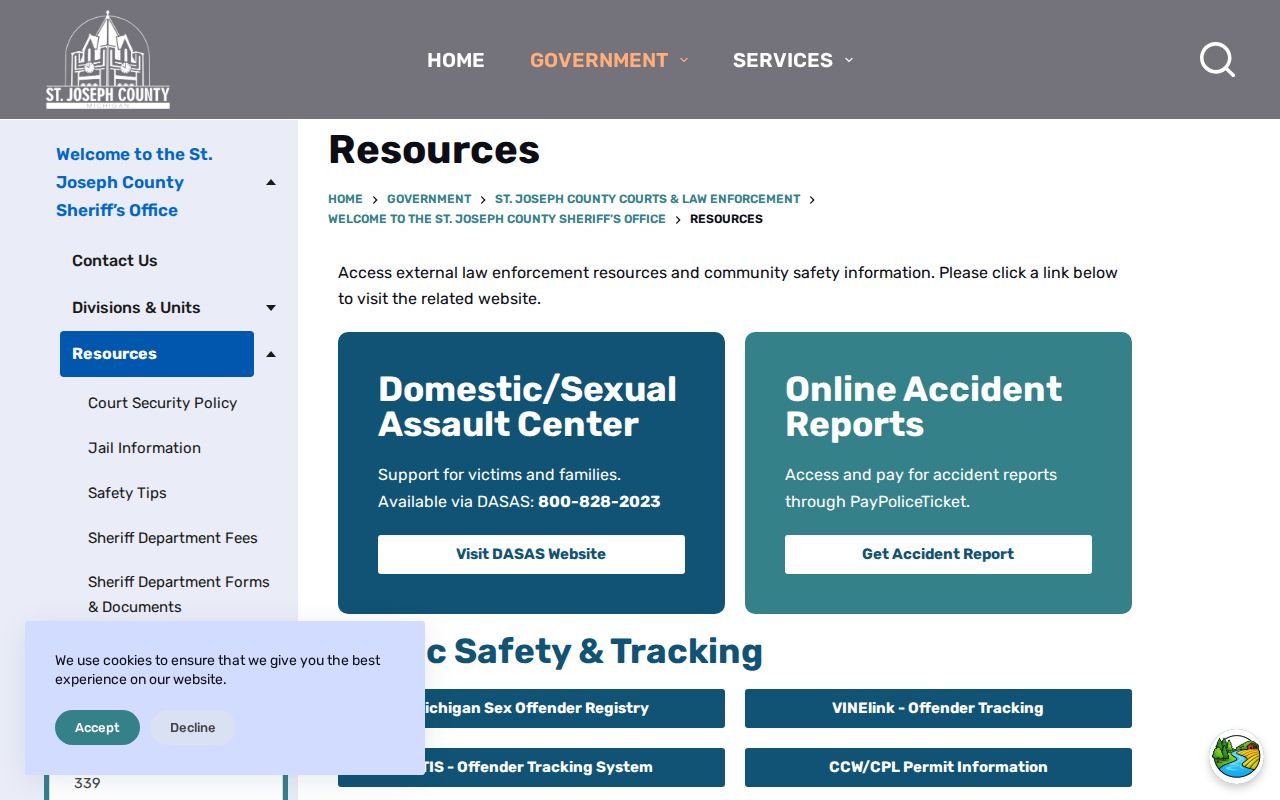Select Resources in the sidebar menu
This screenshot has height=800, width=1280.
157,354
